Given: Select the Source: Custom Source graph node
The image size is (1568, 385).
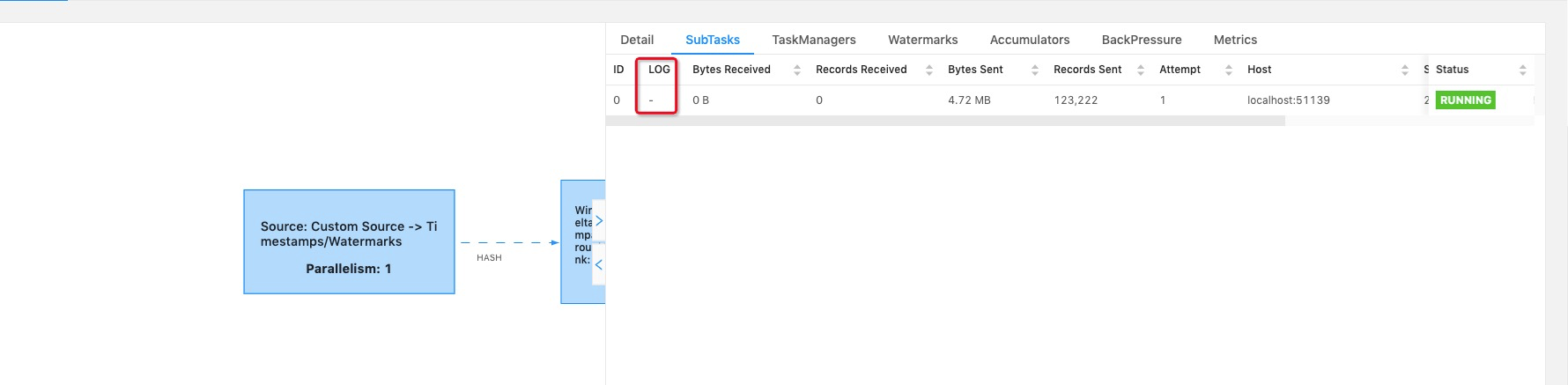Looking at the screenshot, I should click(349, 241).
